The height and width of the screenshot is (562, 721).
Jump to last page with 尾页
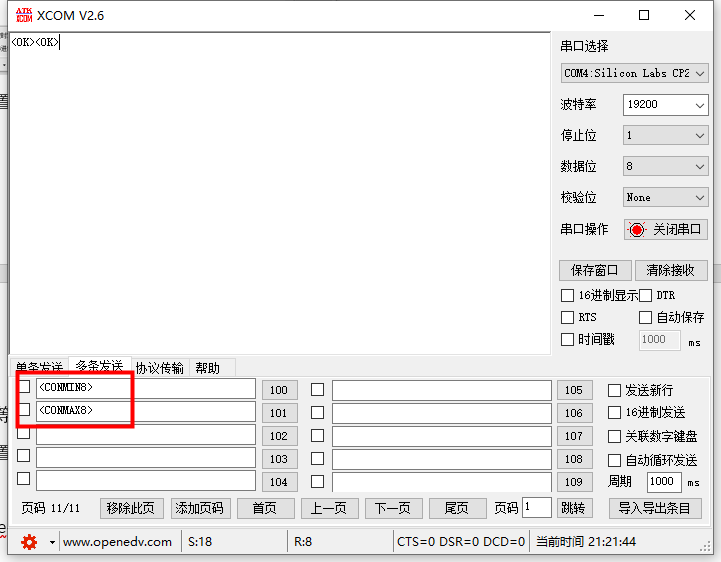(457, 508)
